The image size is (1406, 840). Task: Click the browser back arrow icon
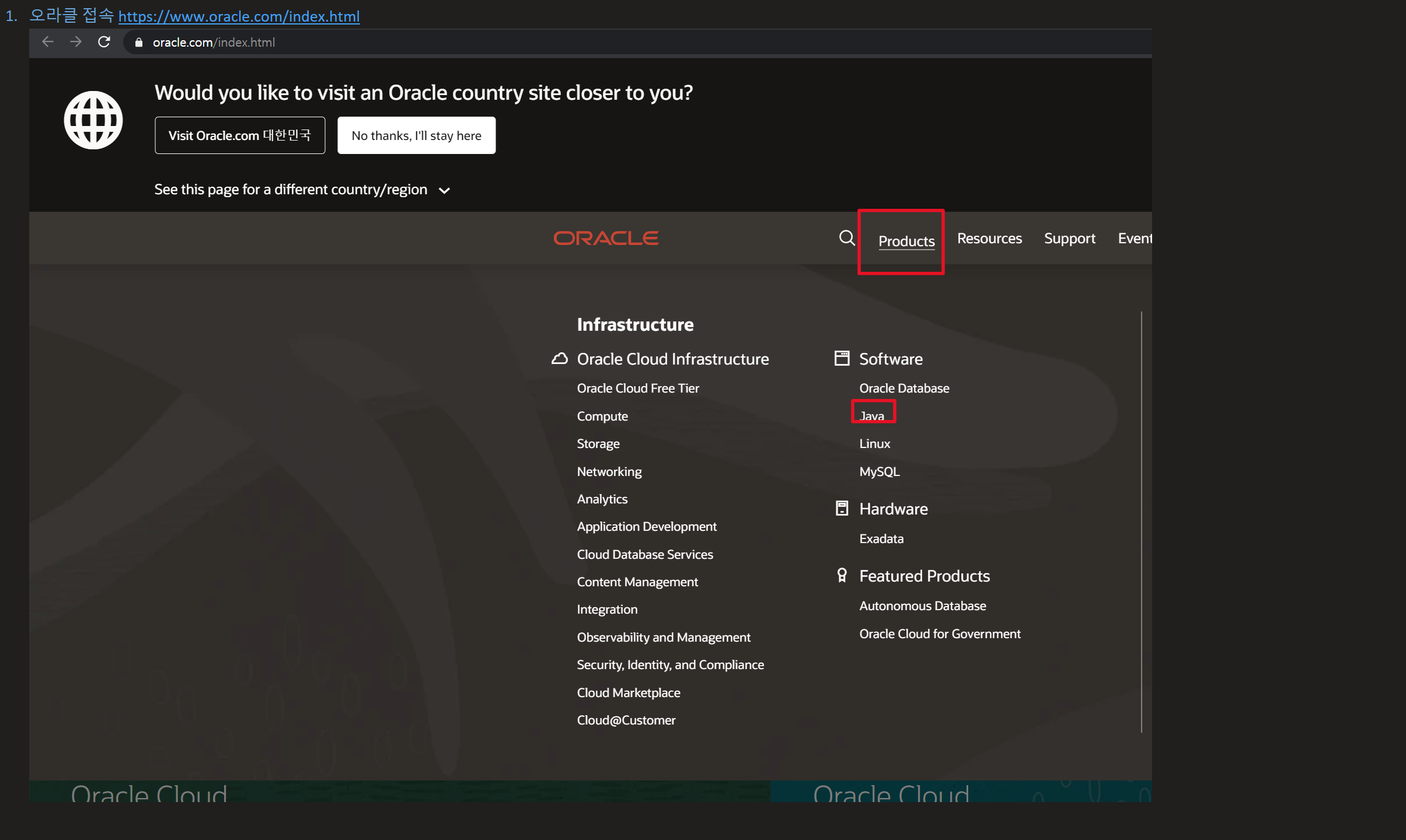[48, 42]
